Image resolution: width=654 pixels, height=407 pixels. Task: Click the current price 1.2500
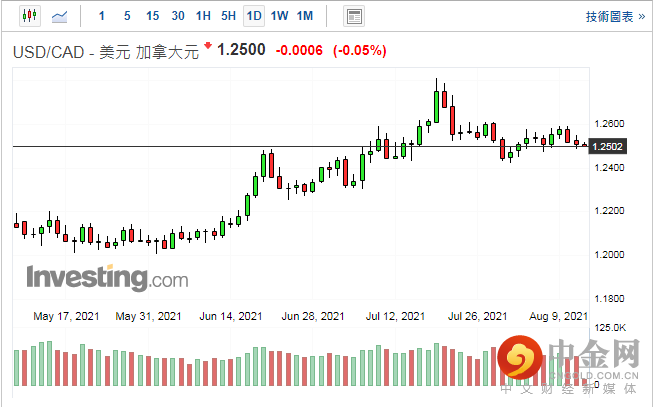pyautogui.click(x=241, y=50)
